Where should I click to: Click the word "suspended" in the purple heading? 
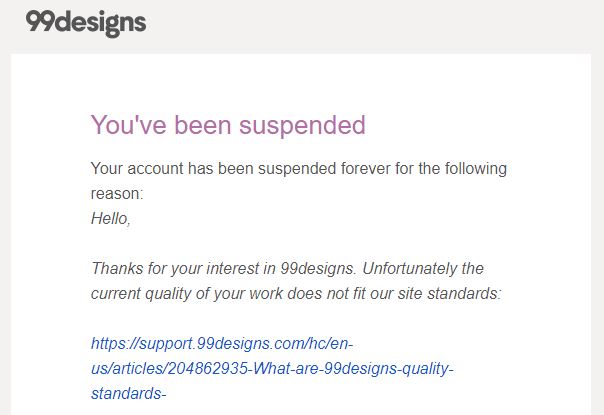302,126
